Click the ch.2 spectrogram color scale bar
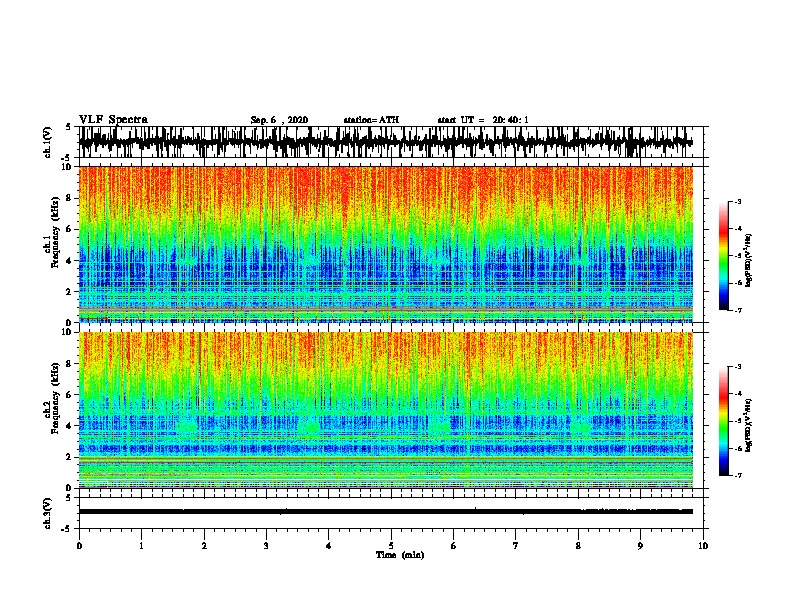Viewport: 792px width, 612px height. (x=724, y=421)
